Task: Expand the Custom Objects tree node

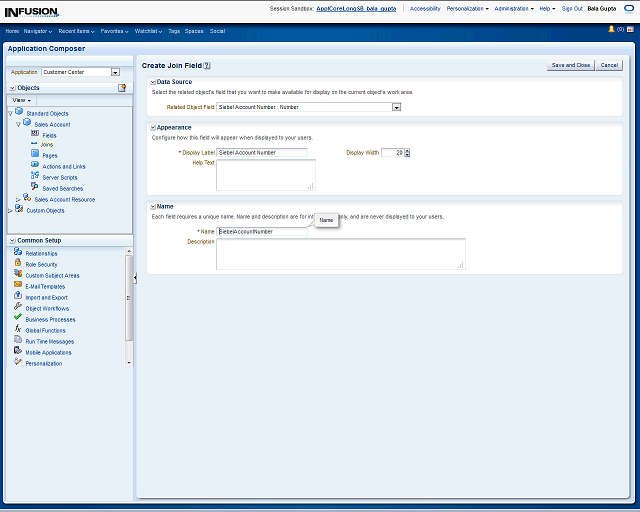Action: tap(10, 210)
